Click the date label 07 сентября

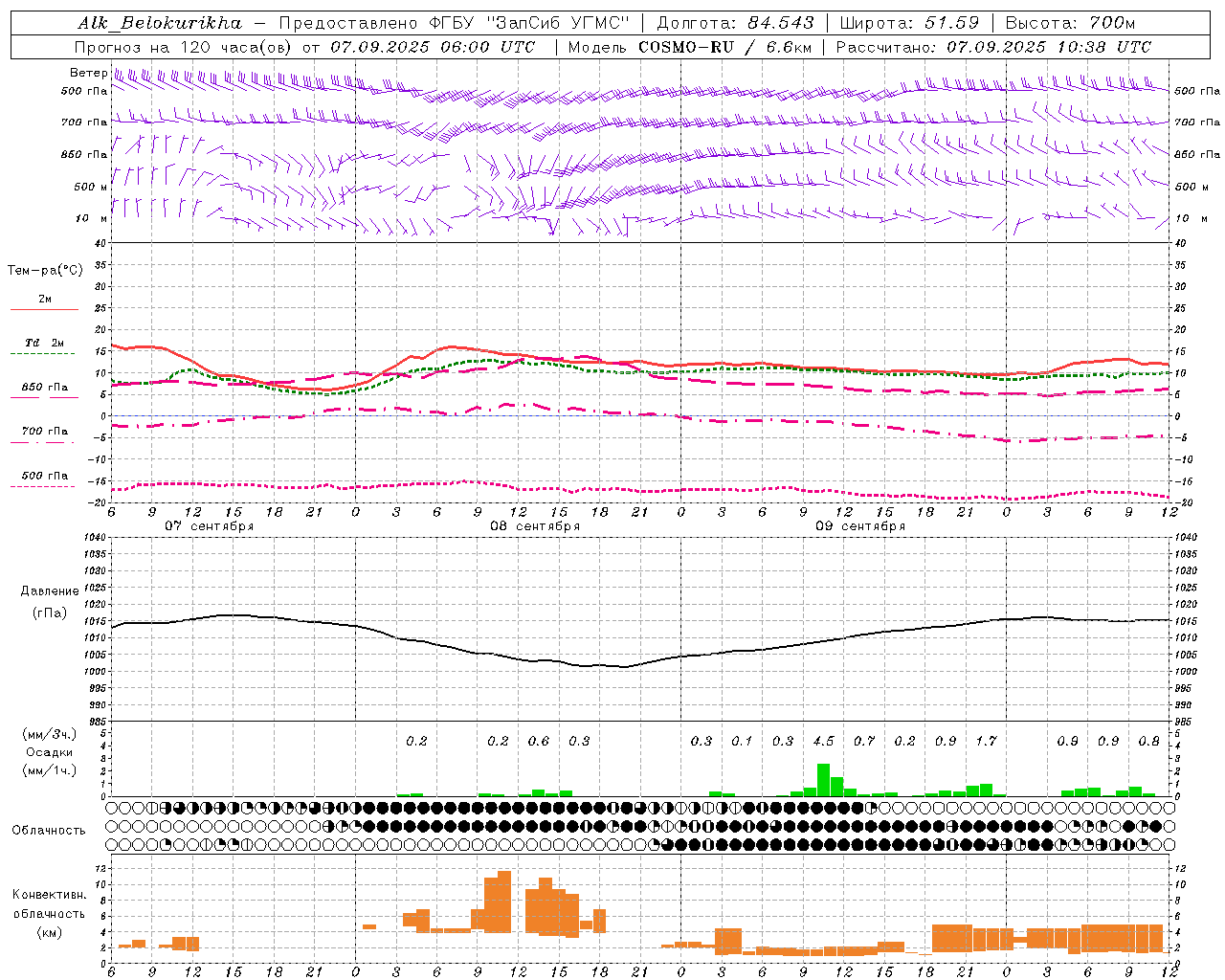pos(210,526)
